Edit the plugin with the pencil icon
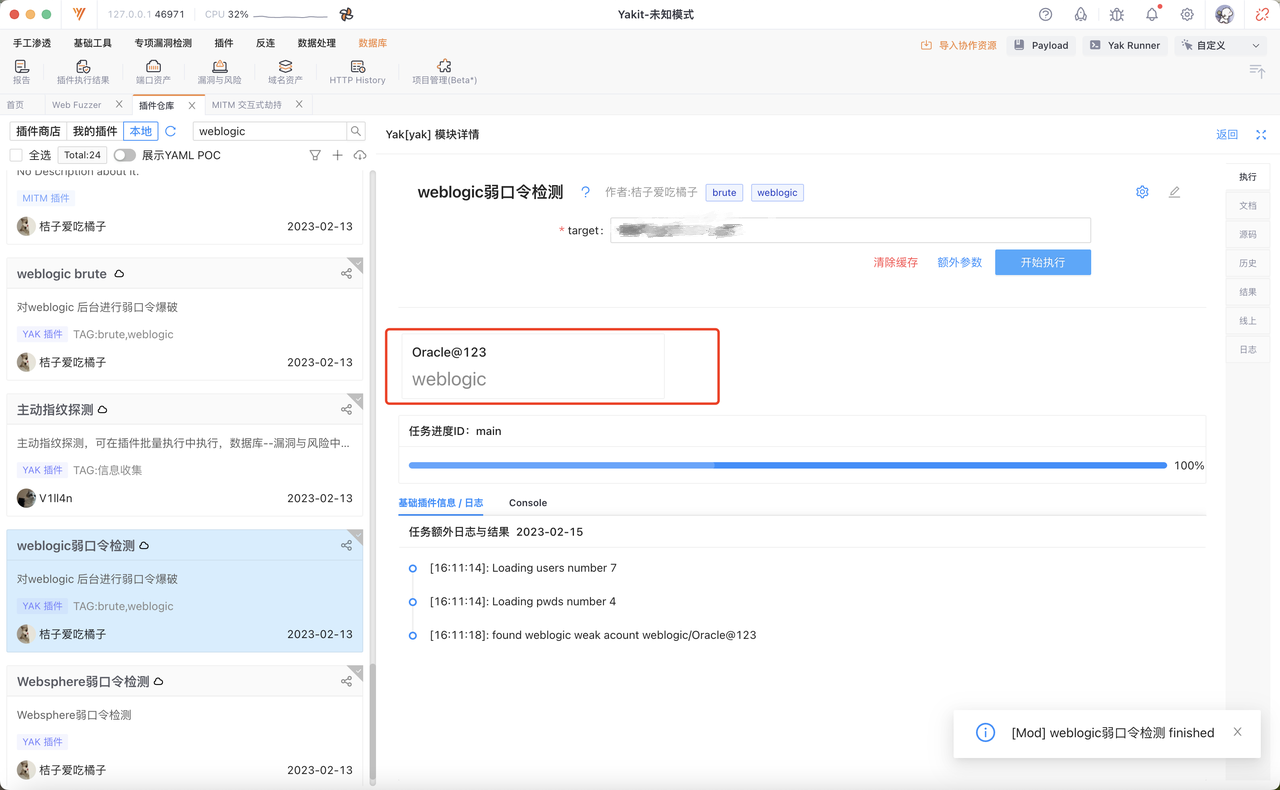The height and width of the screenshot is (790, 1280). [1174, 192]
